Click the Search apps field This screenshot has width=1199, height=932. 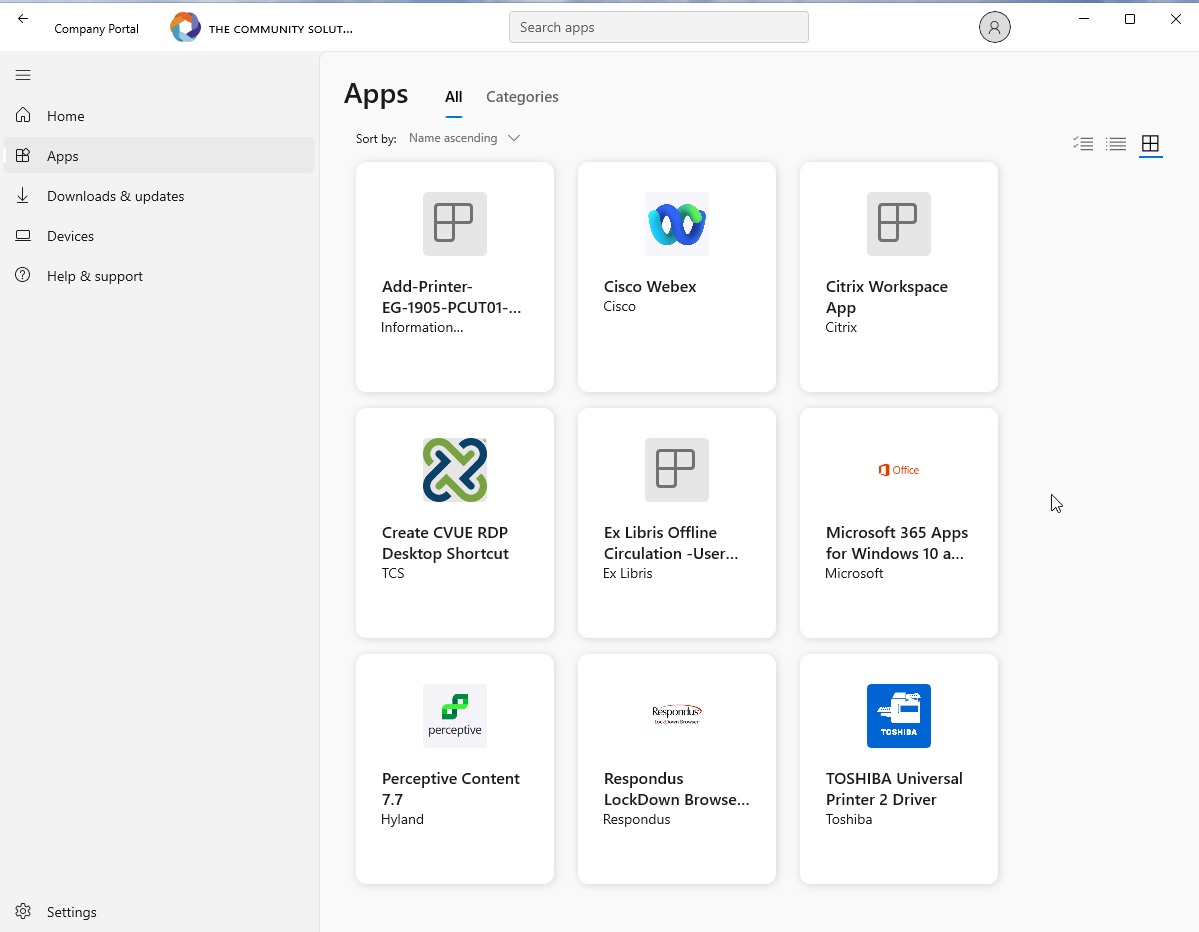658,28
